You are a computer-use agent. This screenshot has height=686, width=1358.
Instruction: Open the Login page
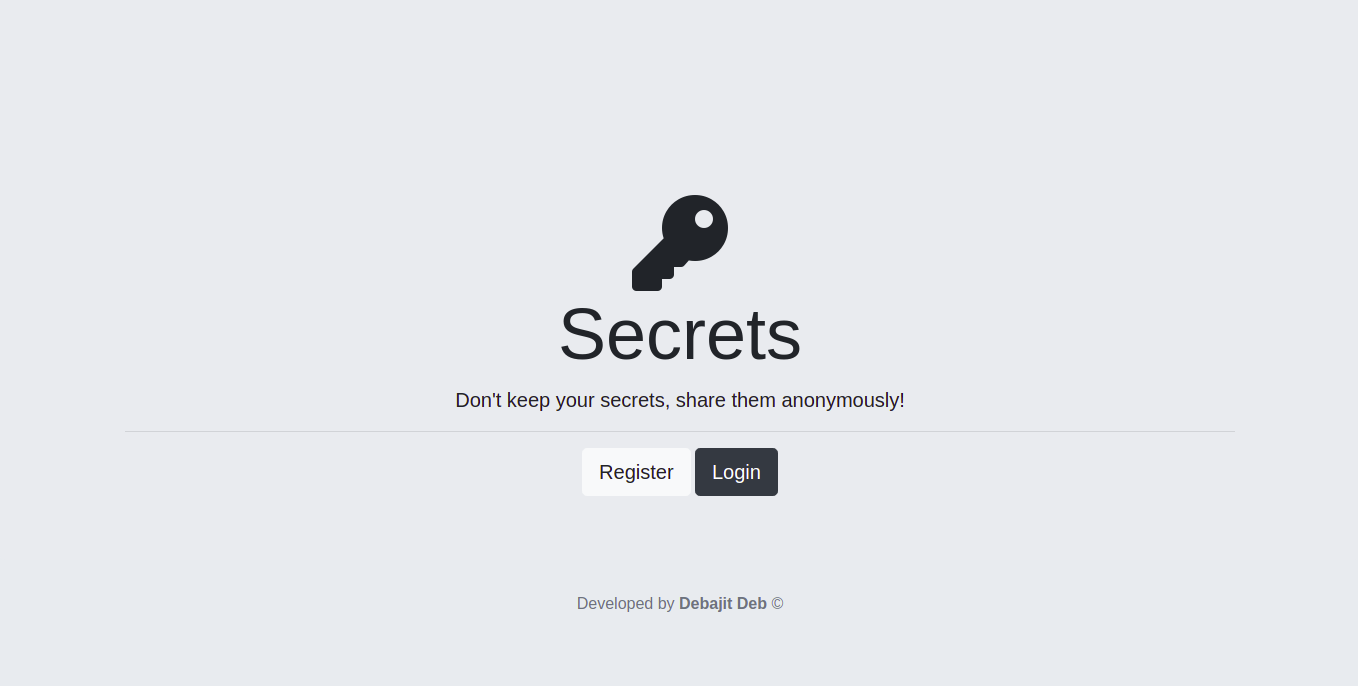pos(736,472)
